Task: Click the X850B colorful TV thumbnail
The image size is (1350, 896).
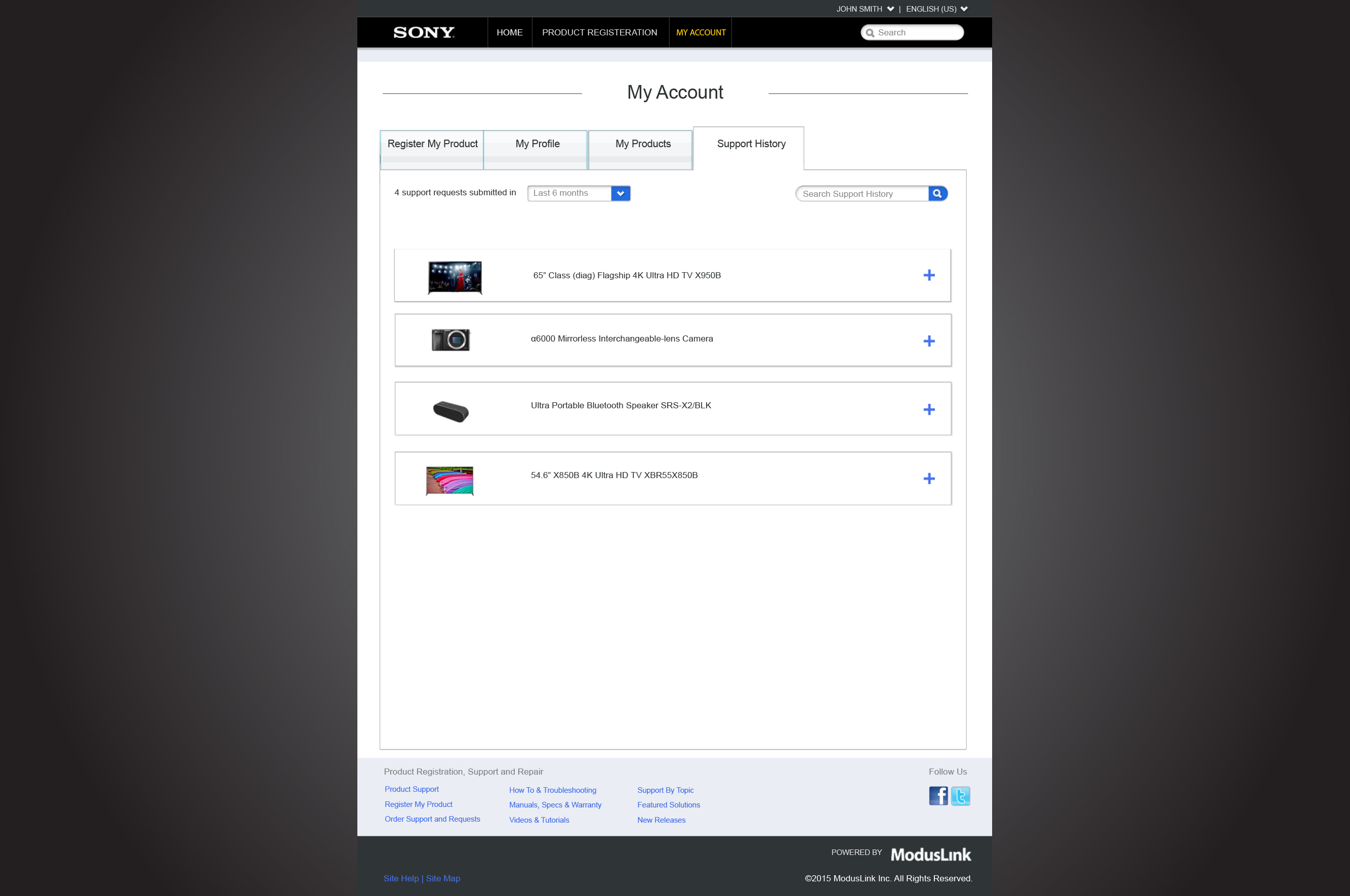Action: [450, 481]
